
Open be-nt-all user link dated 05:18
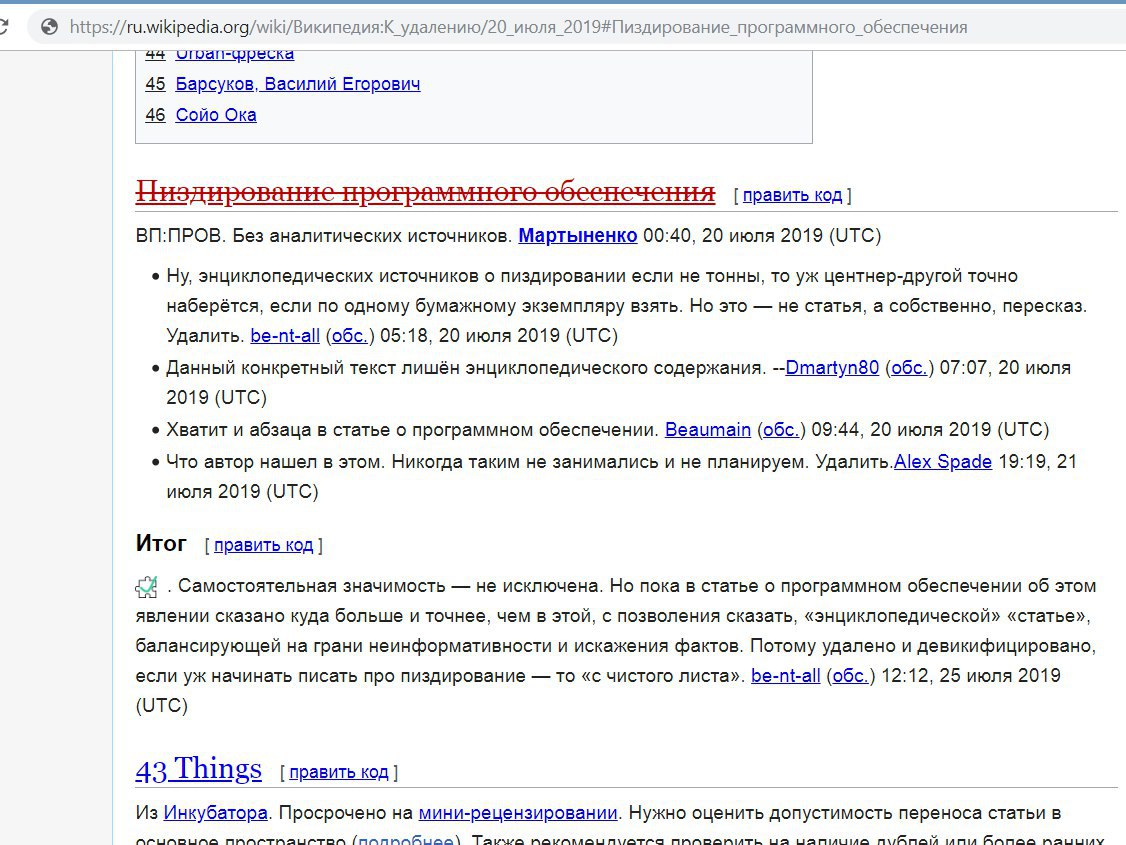[285, 335]
